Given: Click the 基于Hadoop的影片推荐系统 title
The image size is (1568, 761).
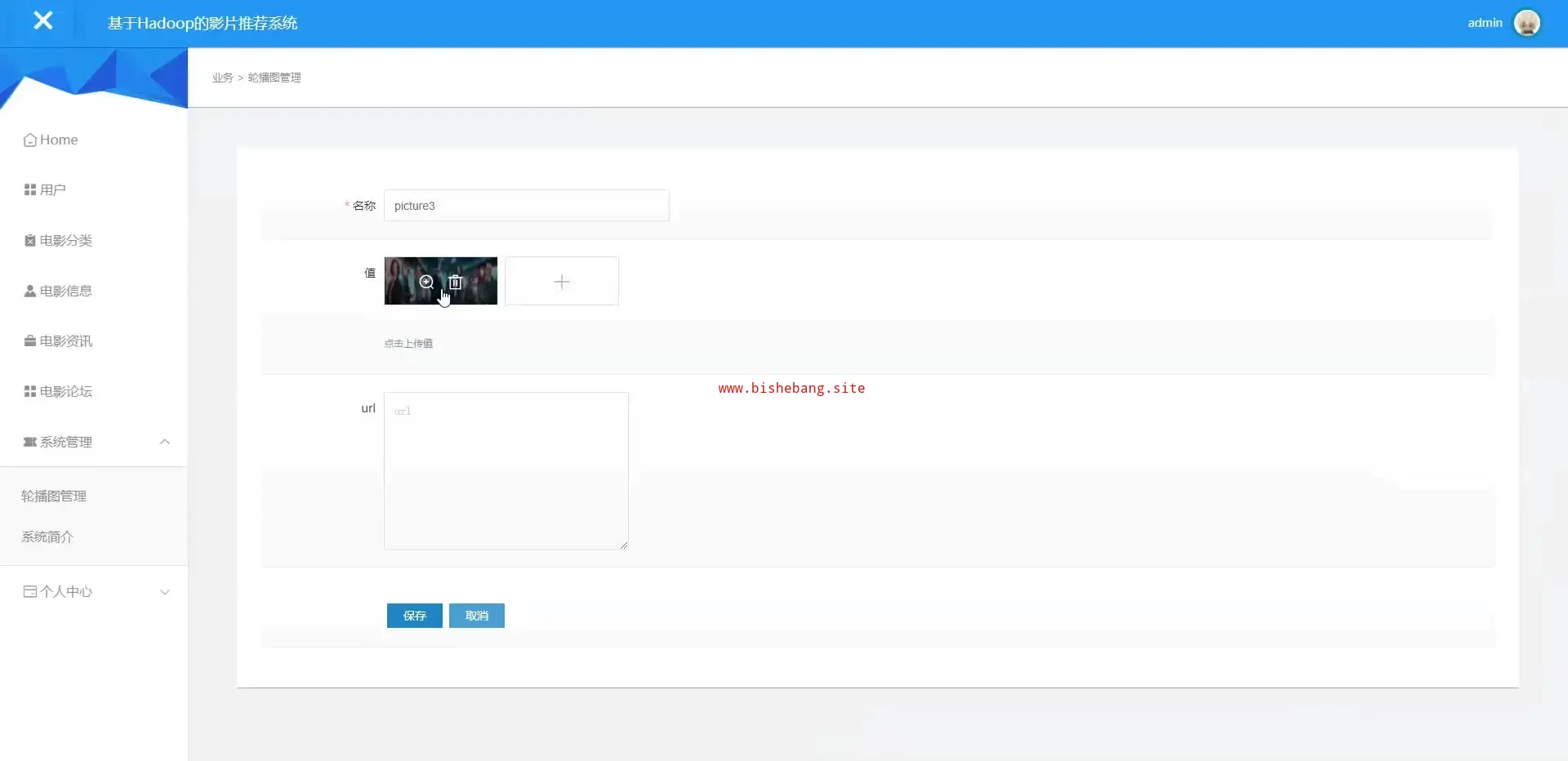Looking at the screenshot, I should click(x=203, y=23).
